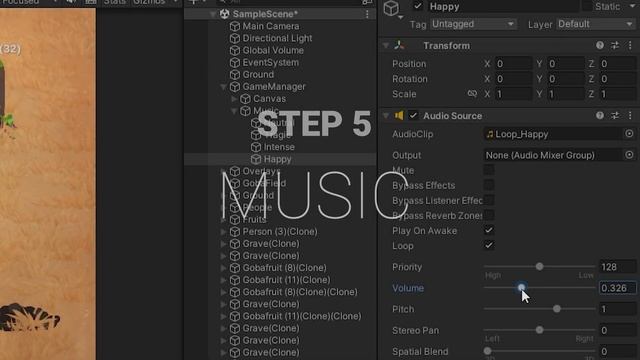Disable the Audio Source component checkbox
Viewport: 640px width, 360px height.
point(413,116)
